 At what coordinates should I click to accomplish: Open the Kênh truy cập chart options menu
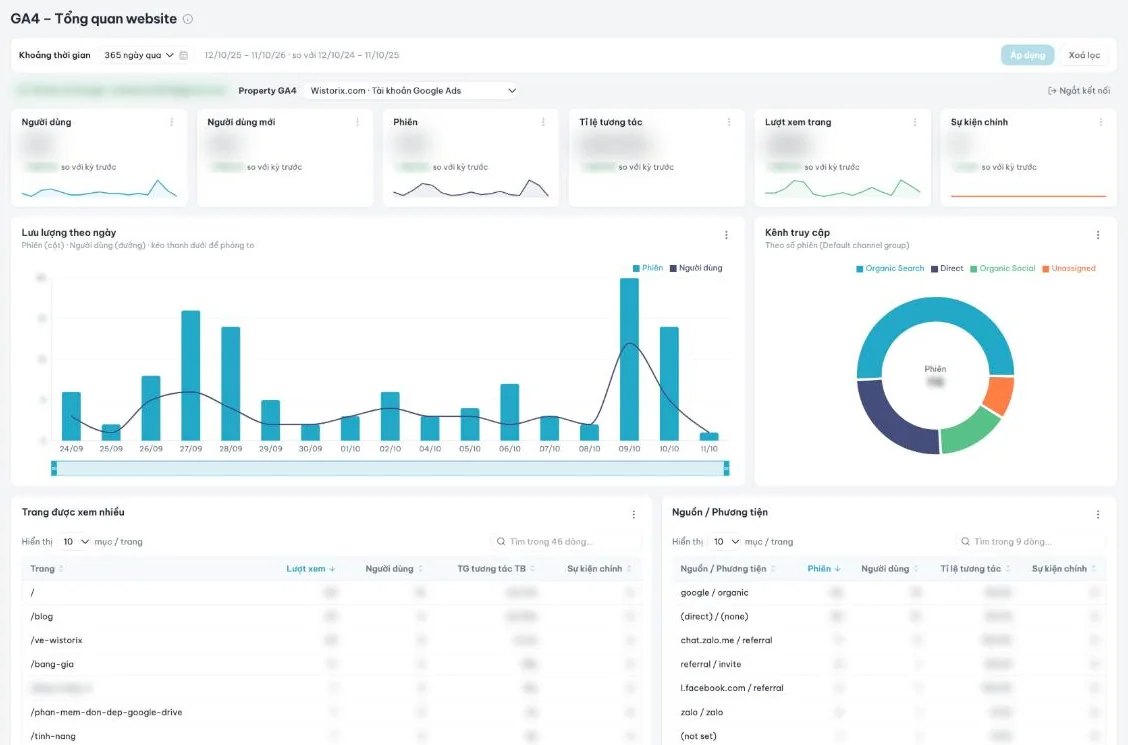click(x=1098, y=235)
